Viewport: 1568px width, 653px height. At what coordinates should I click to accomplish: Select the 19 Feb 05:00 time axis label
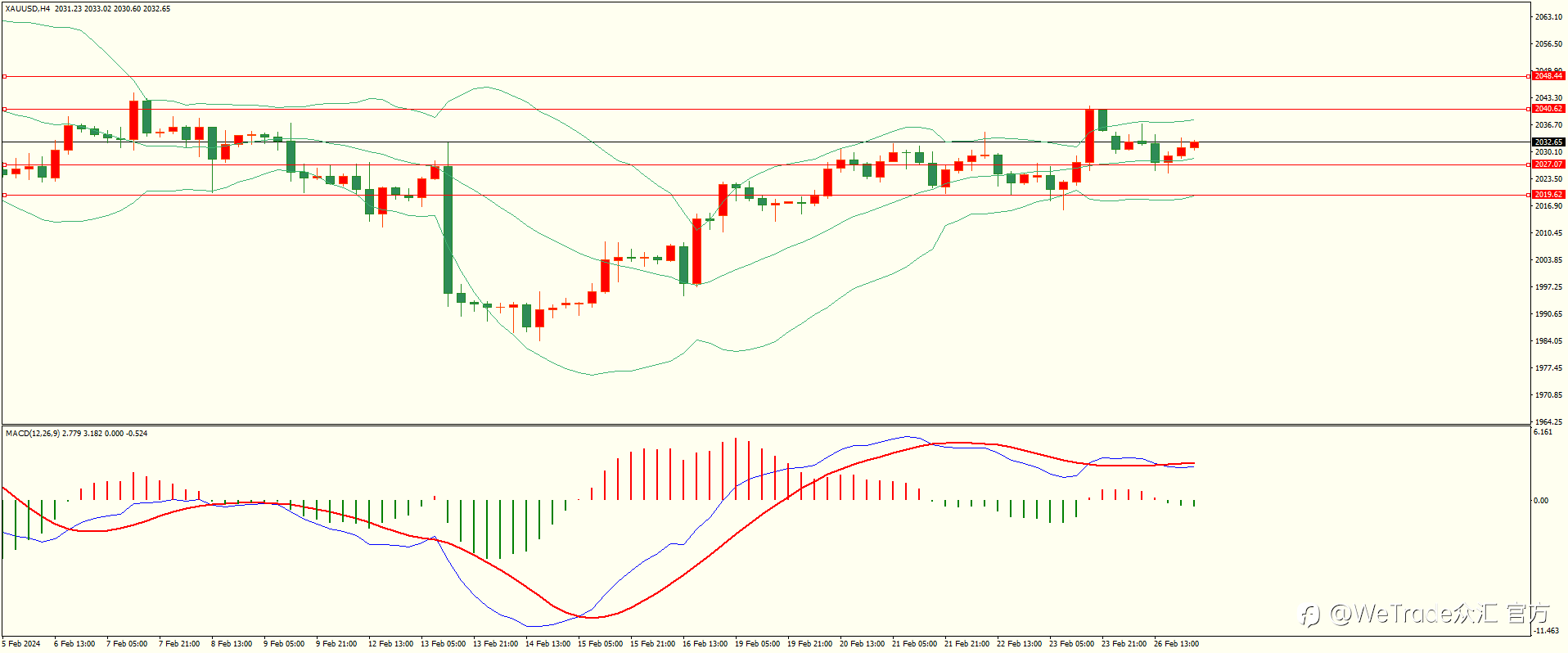point(757,644)
